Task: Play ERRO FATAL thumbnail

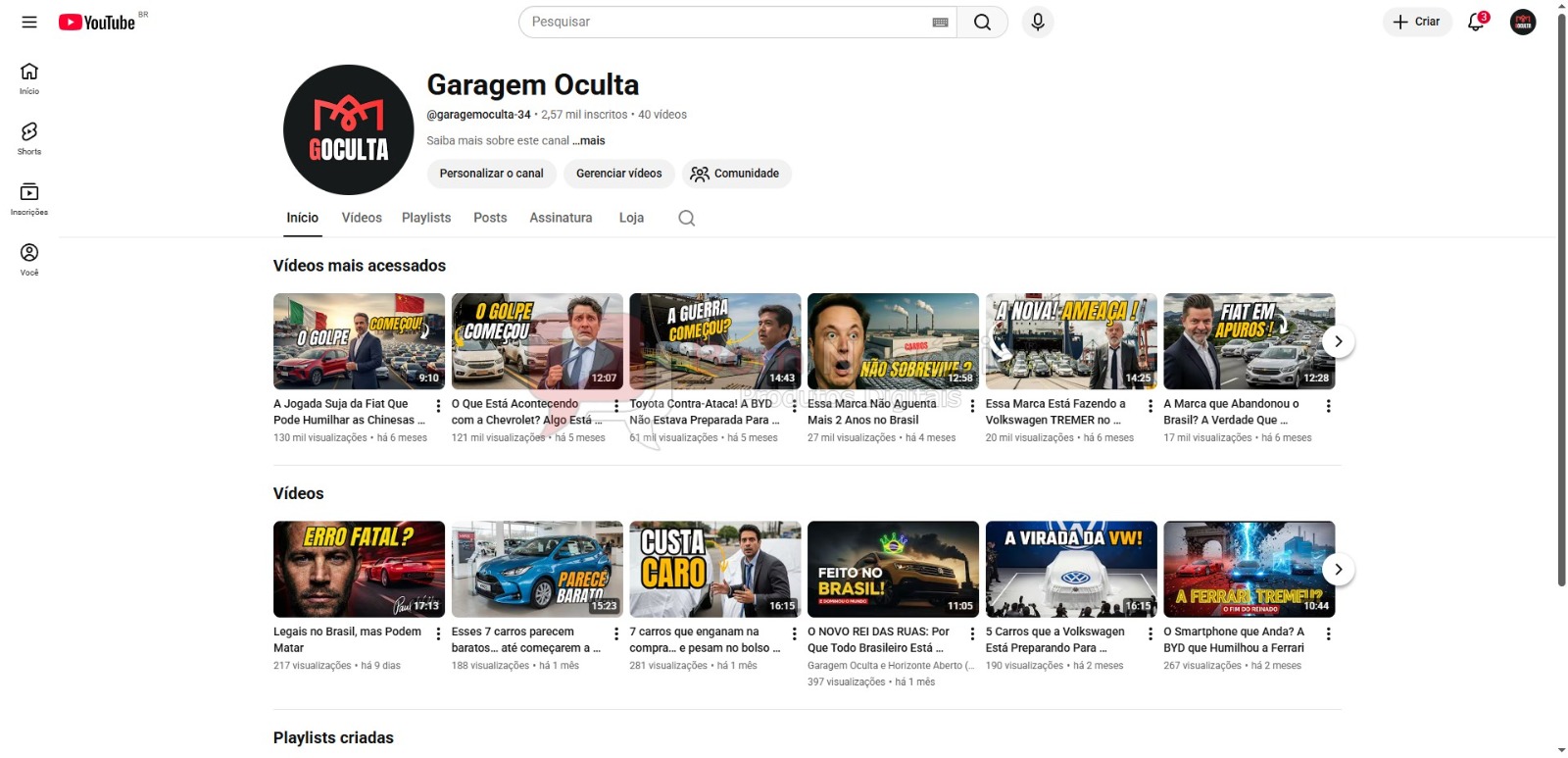Action: coord(359,569)
